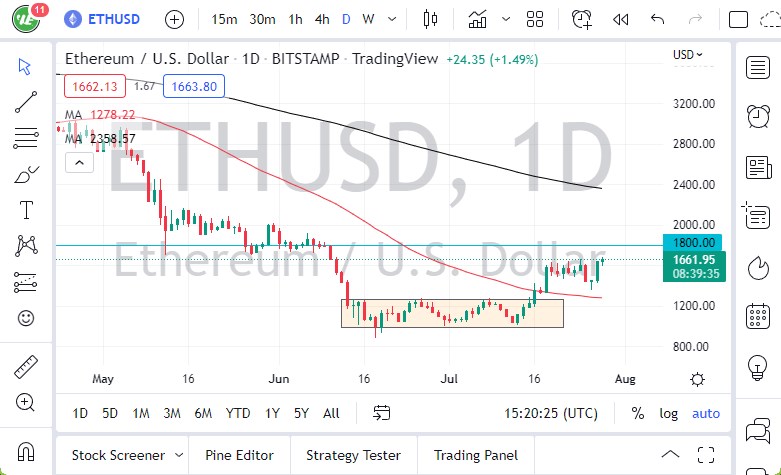The image size is (781, 475).
Task: Toggle percent scale mode
Action: (638, 413)
